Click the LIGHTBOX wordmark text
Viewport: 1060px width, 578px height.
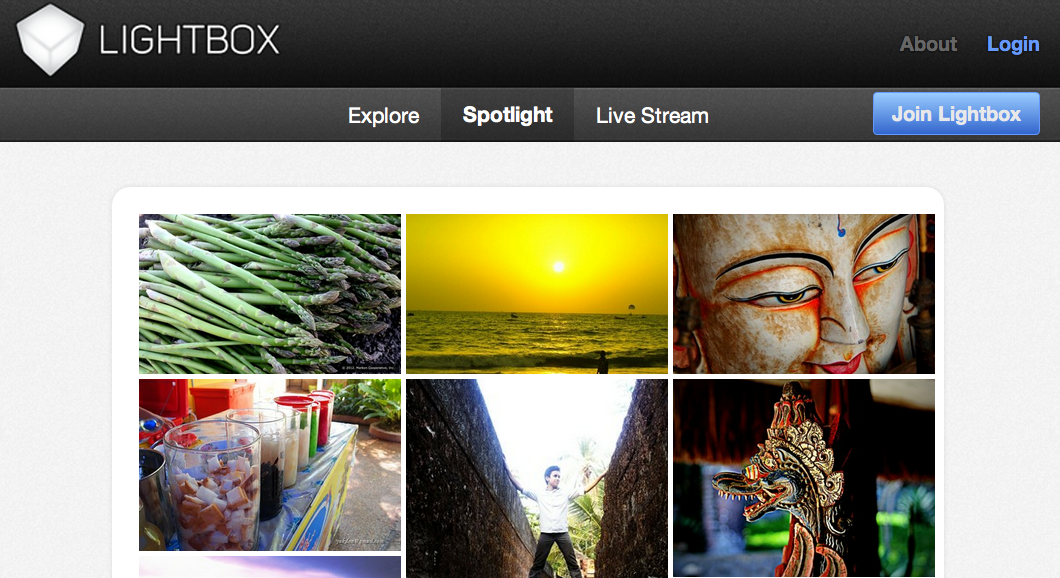(x=189, y=40)
